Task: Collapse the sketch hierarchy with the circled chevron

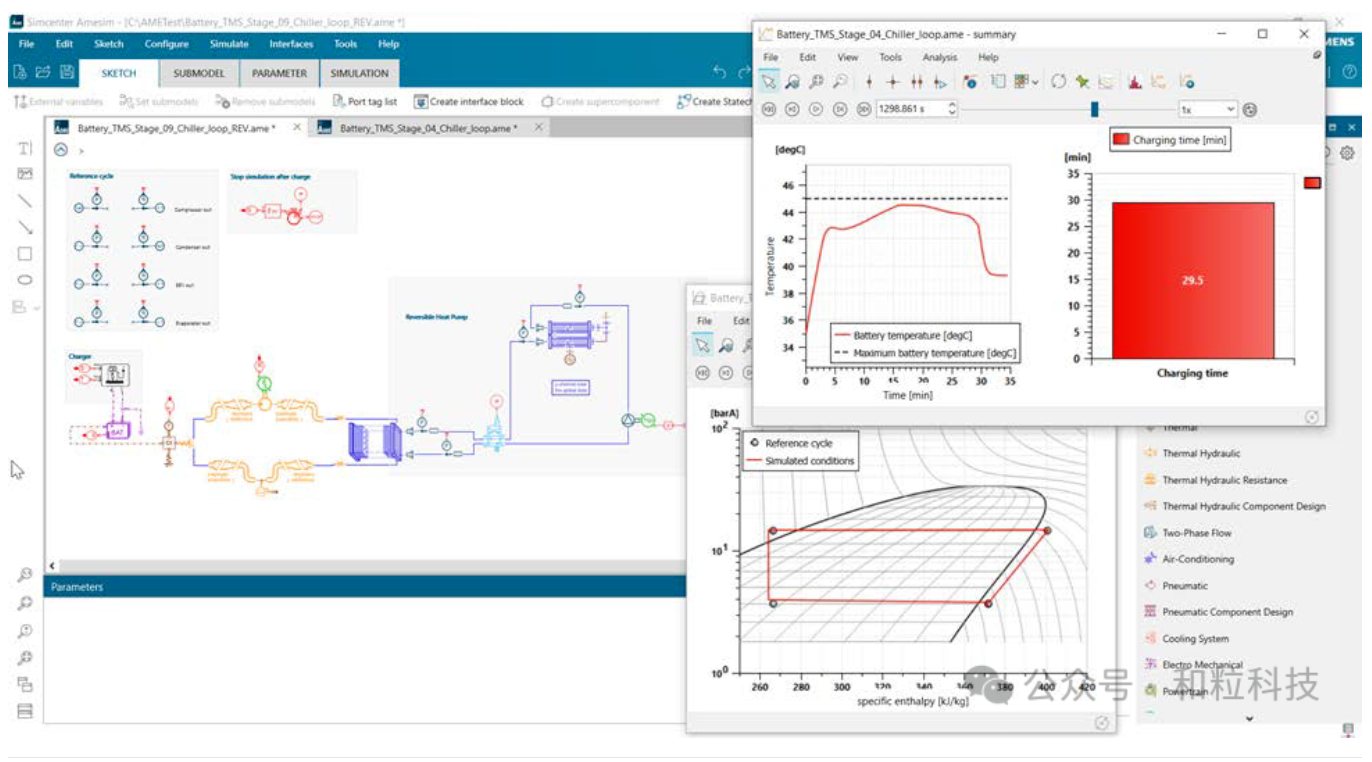Action: [x=60, y=150]
